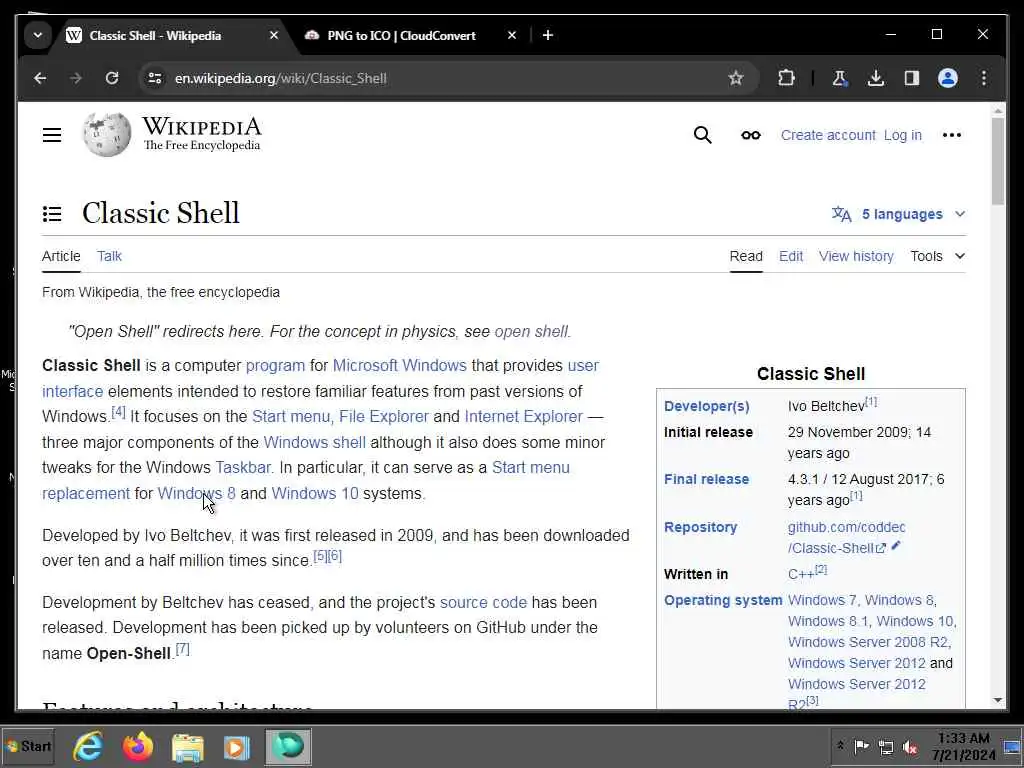
Task: Select the Article tab
Action: tap(61, 256)
